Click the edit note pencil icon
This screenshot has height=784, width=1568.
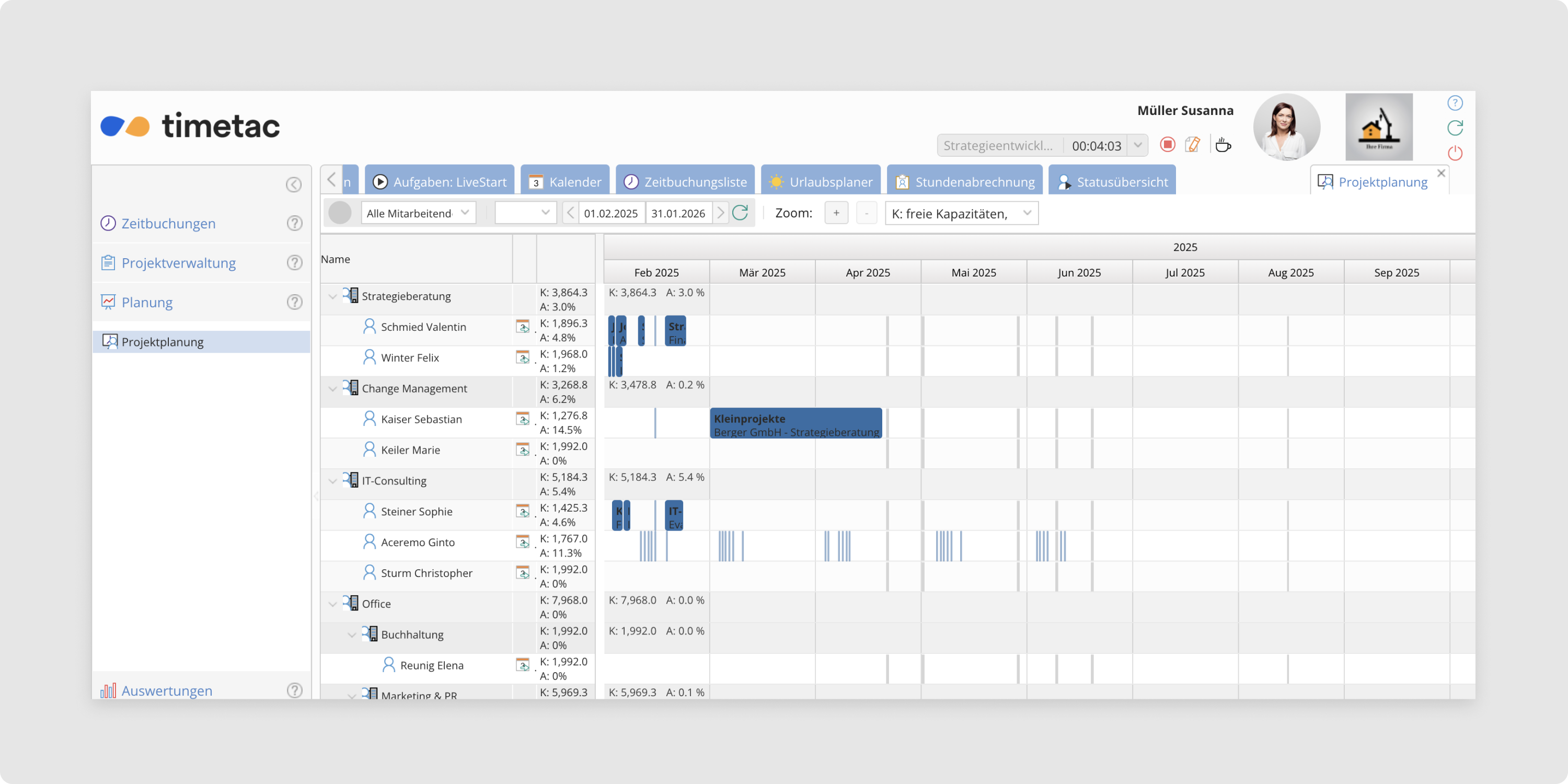pyautogui.click(x=1192, y=145)
